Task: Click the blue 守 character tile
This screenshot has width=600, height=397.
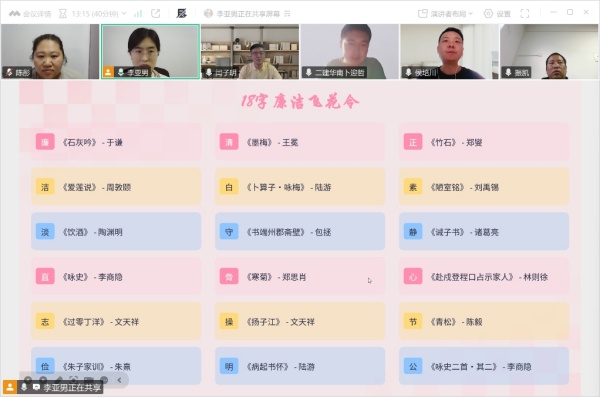Action: (229, 232)
